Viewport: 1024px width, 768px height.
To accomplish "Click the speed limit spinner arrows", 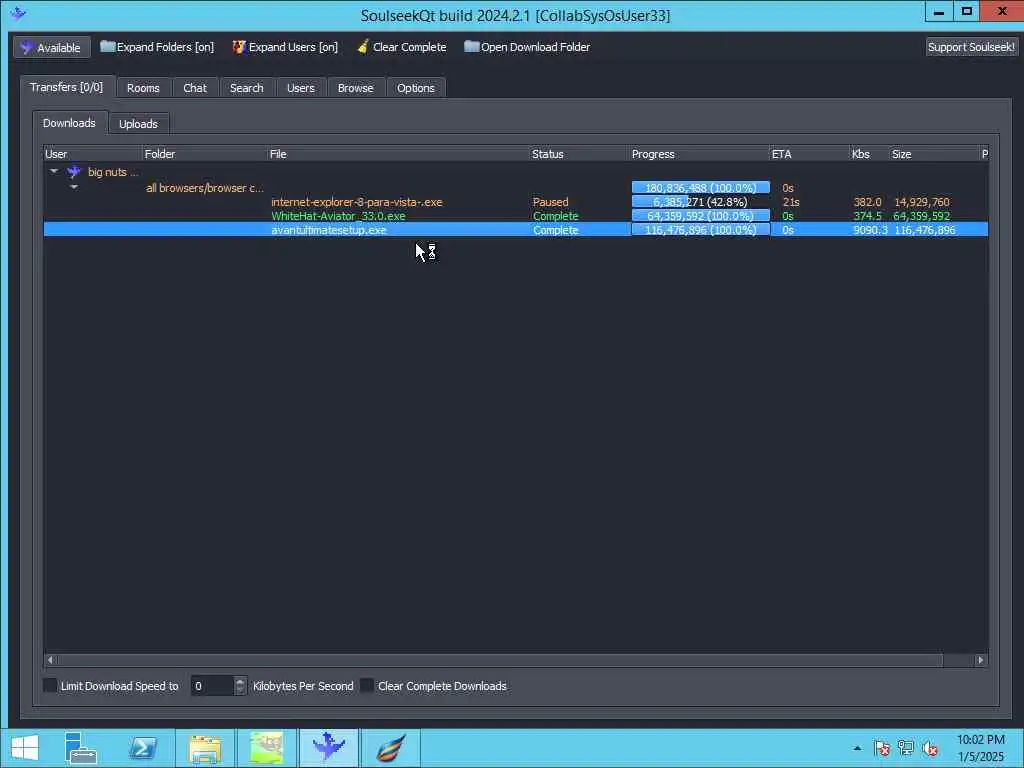I will coord(240,686).
